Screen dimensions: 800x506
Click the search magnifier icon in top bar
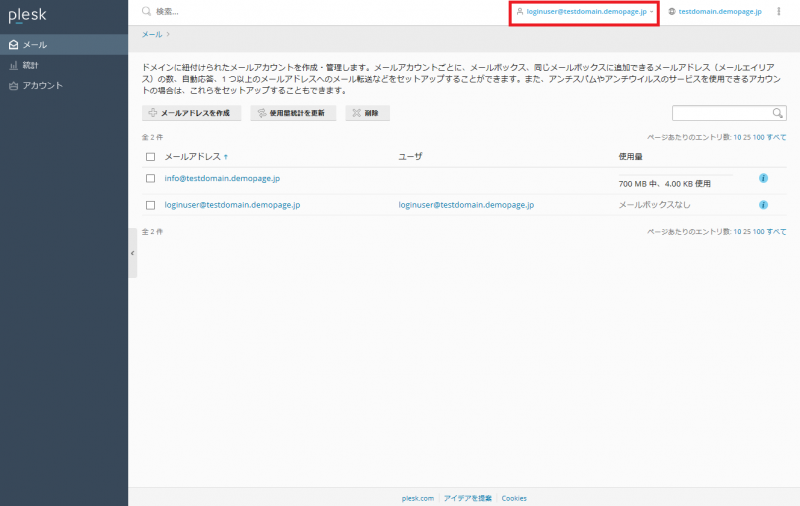point(147,11)
